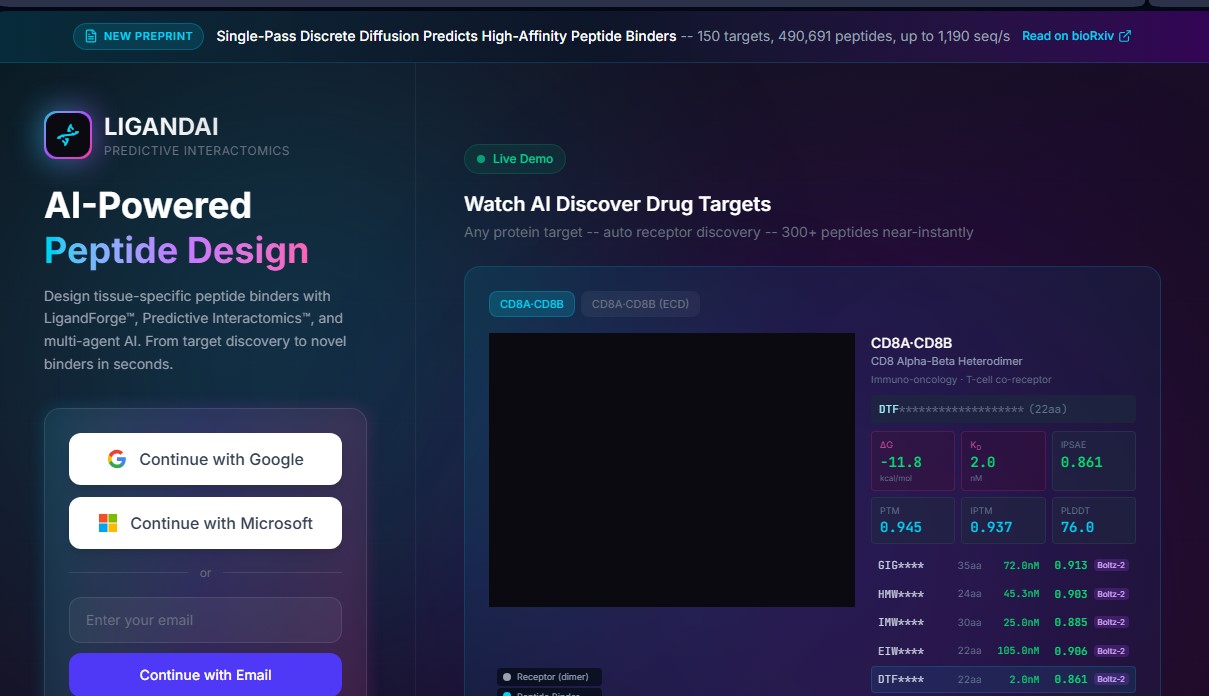
Task: Click the NEW PREPRINT badge
Action: coord(138,37)
